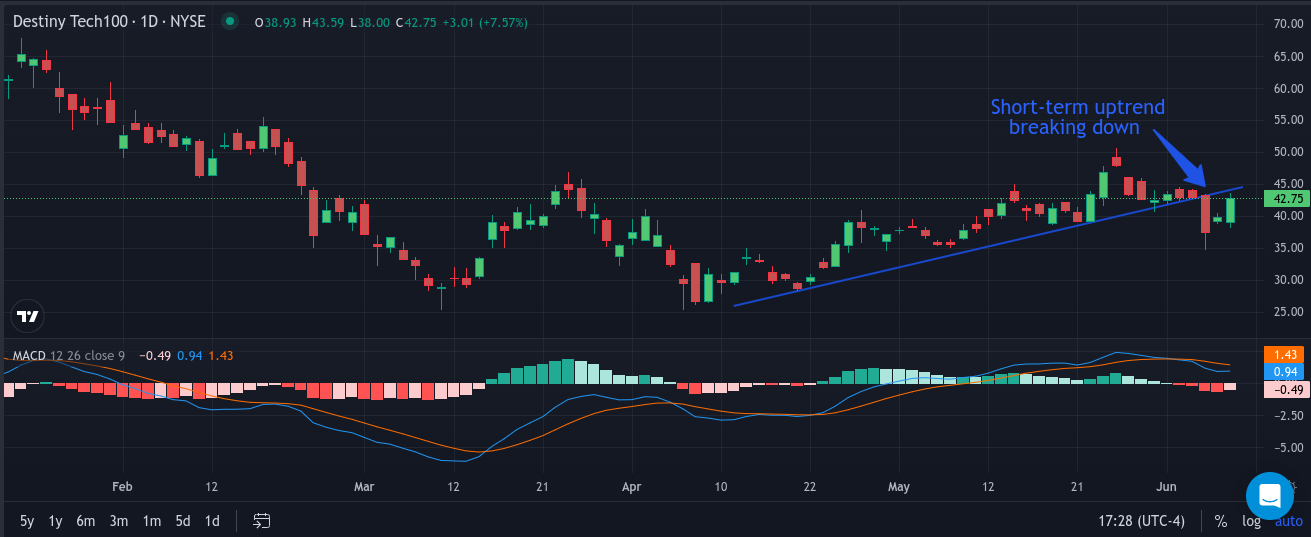Image resolution: width=1311 pixels, height=537 pixels.
Task: Toggle log scale mode
Action: pos(1251,521)
